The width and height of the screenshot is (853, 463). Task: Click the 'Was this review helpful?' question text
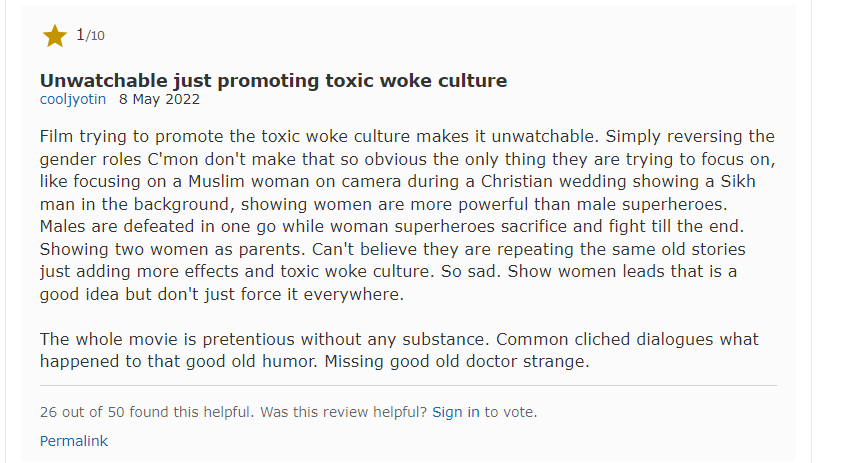click(343, 412)
